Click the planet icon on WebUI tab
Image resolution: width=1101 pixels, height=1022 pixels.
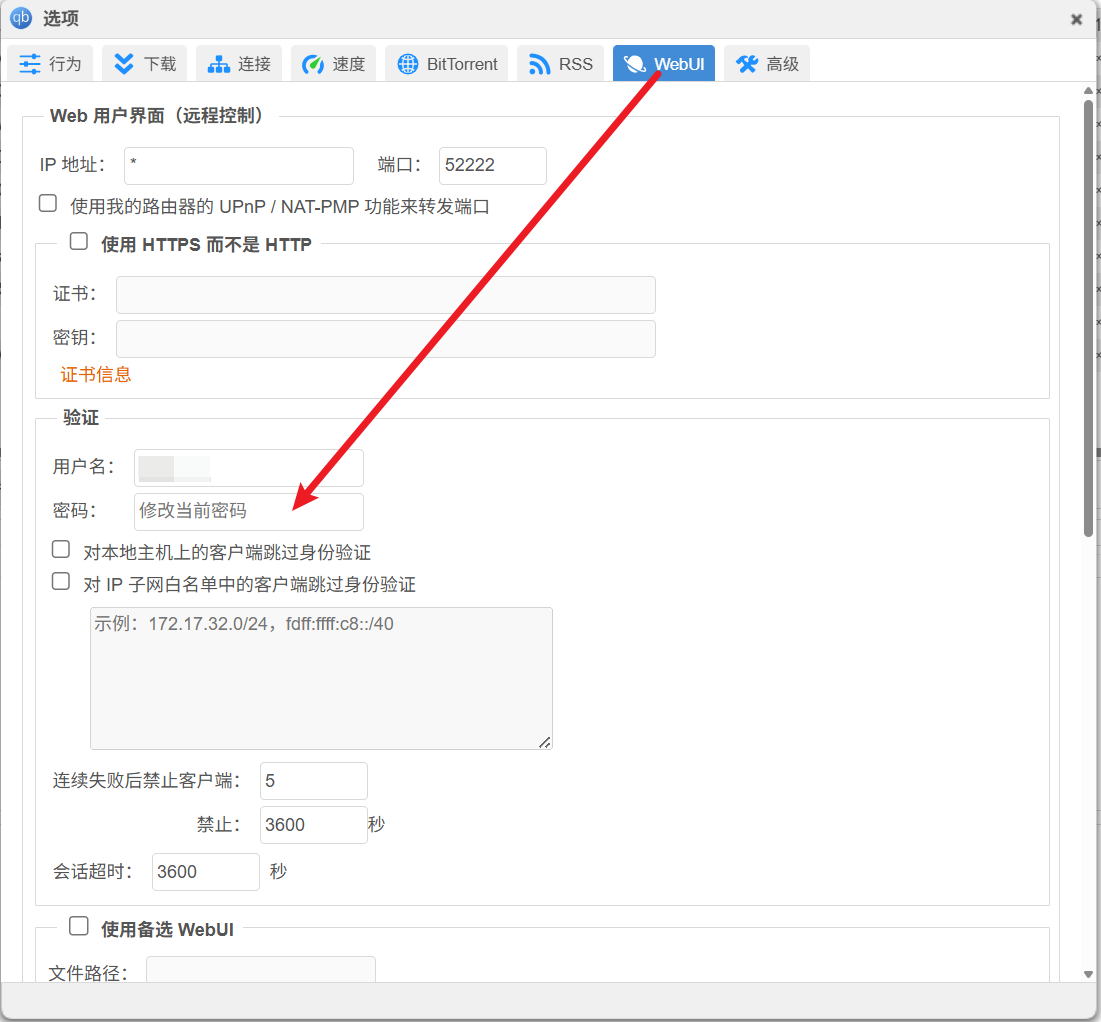click(x=634, y=64)
